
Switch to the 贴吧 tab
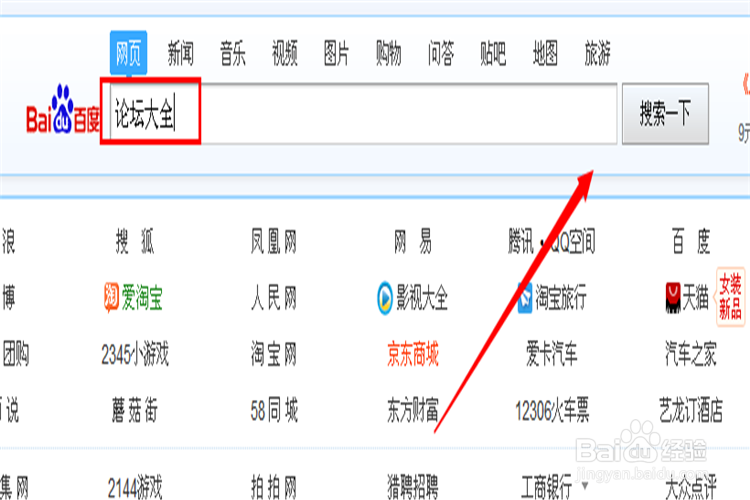(x=493, y=53)
